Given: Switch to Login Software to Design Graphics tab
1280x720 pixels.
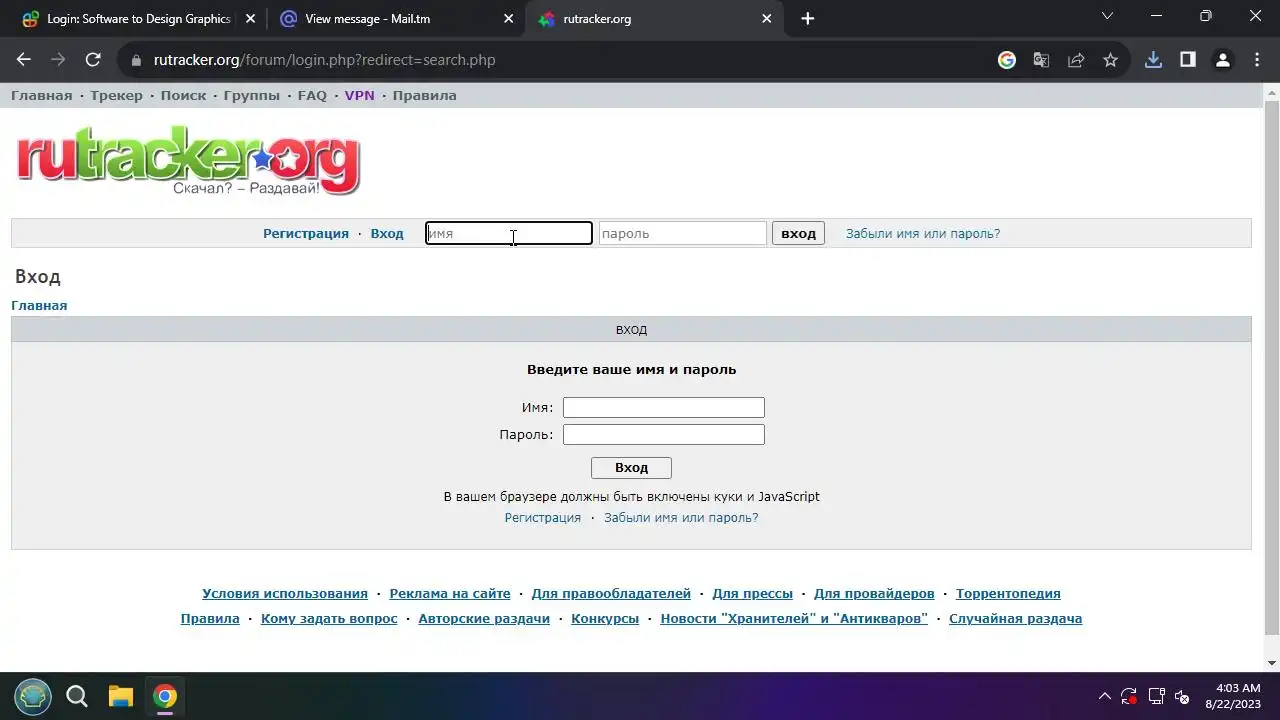Looking at the screenshot, I should point(138,19).
